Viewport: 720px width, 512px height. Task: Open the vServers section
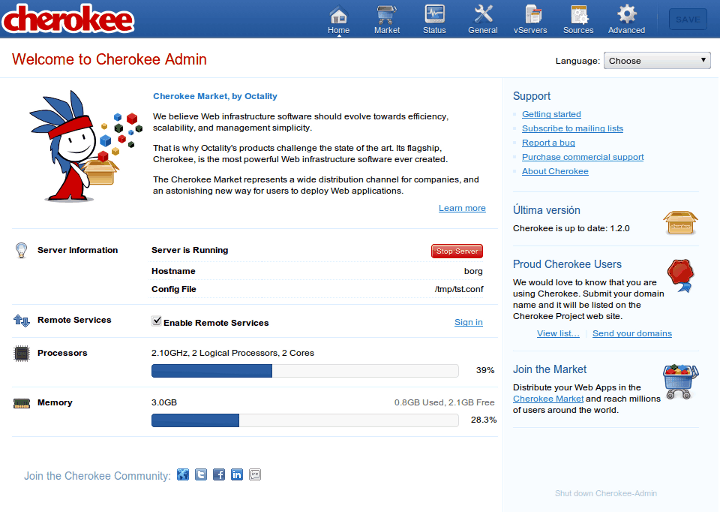530,15
